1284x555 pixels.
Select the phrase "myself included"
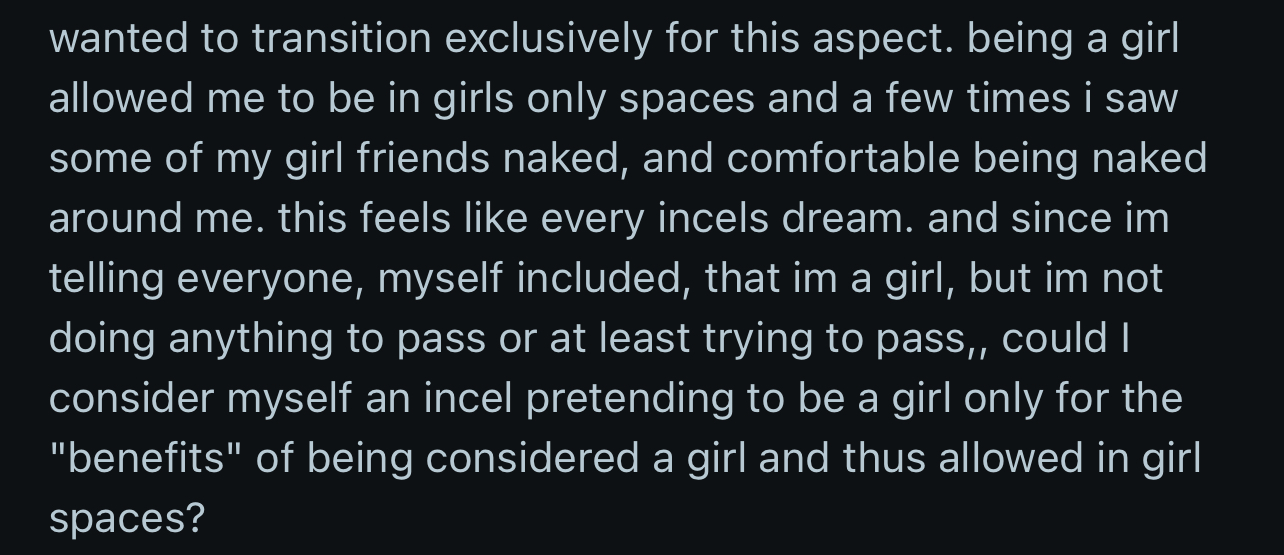534,278
